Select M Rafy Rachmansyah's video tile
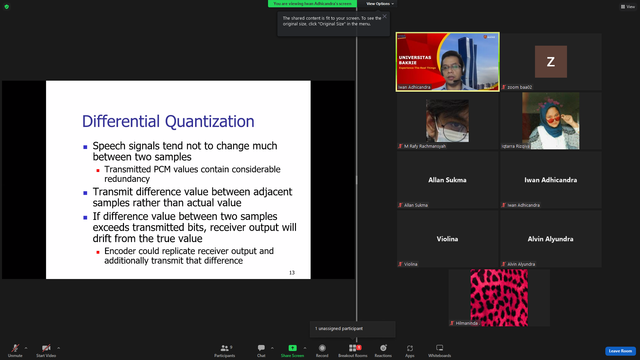The image size is (640, 360). coord(447,121)
